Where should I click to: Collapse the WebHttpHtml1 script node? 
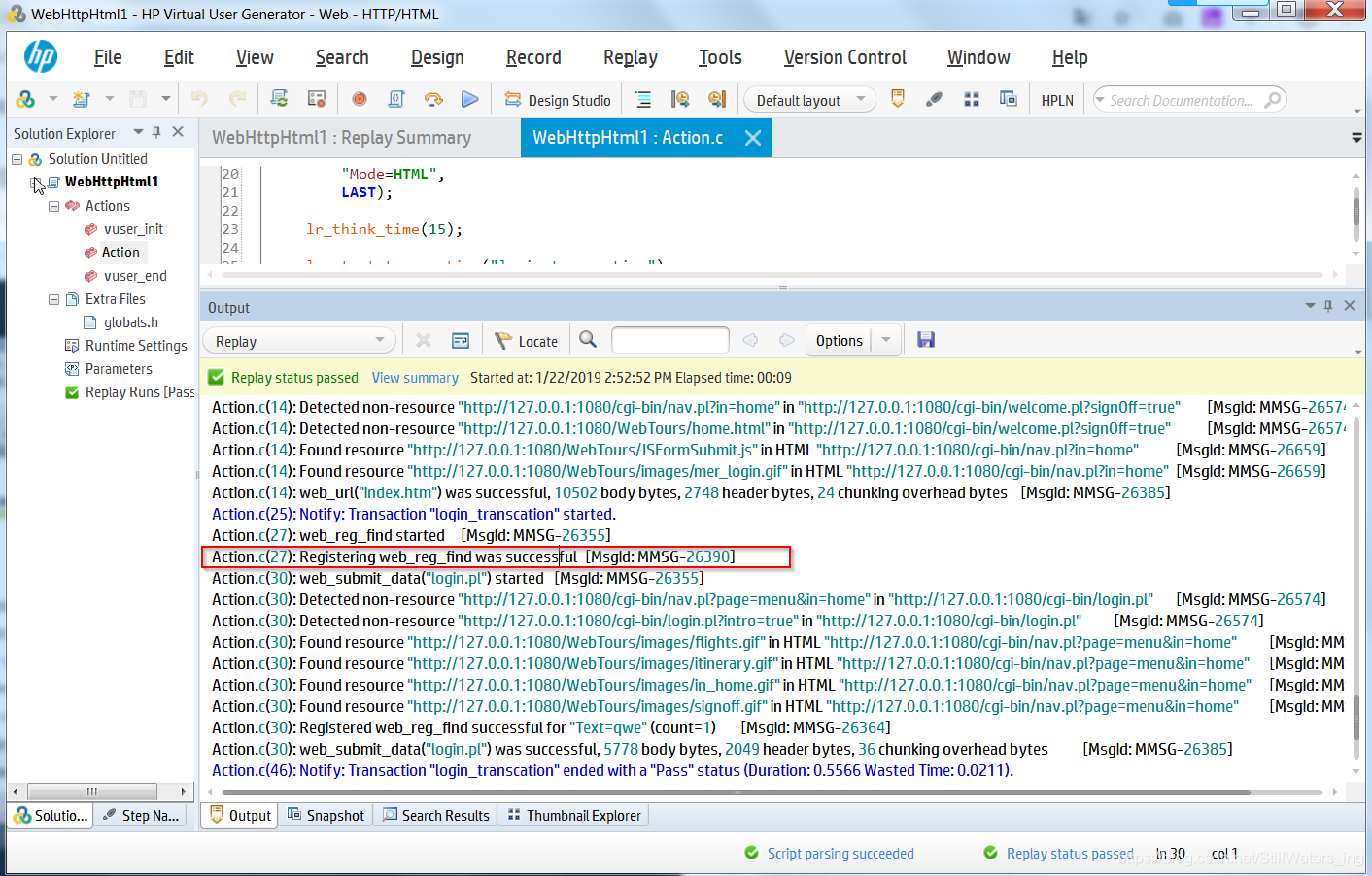click(35, 183)
